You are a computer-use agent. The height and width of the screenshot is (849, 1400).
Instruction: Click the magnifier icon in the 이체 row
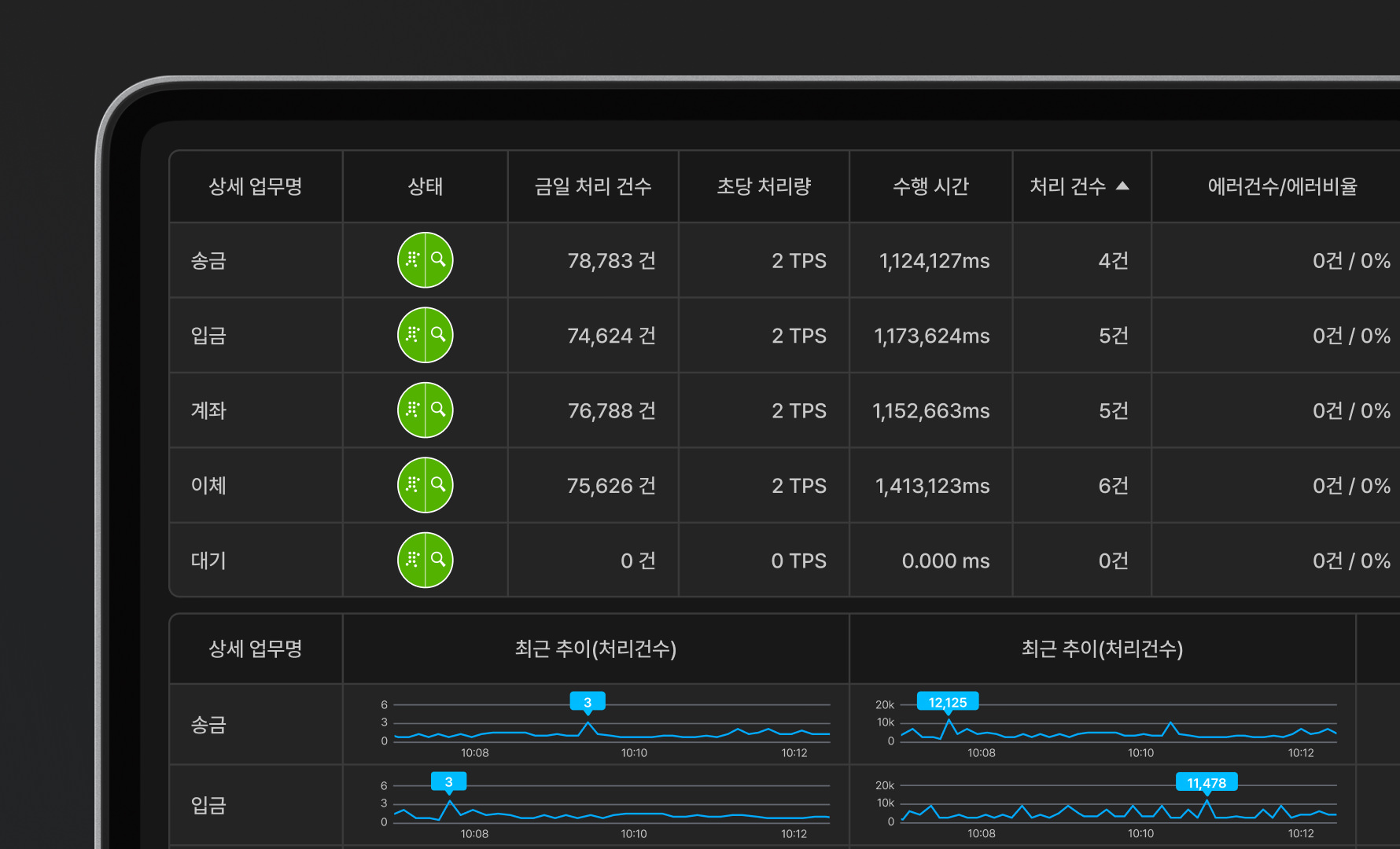tap(439, 485)
